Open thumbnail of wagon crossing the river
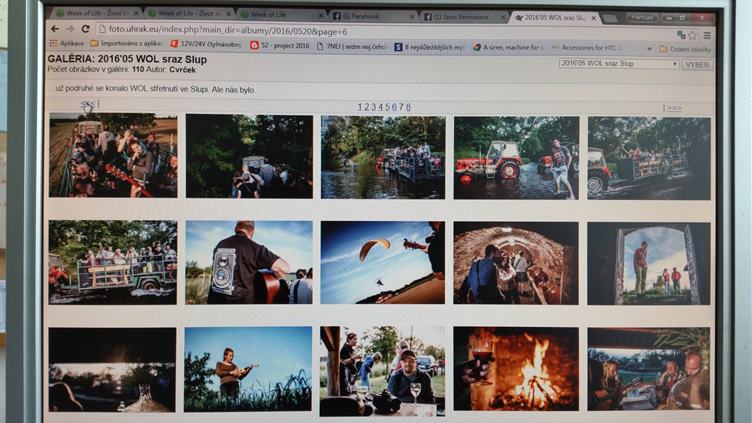 pos(383,157)
